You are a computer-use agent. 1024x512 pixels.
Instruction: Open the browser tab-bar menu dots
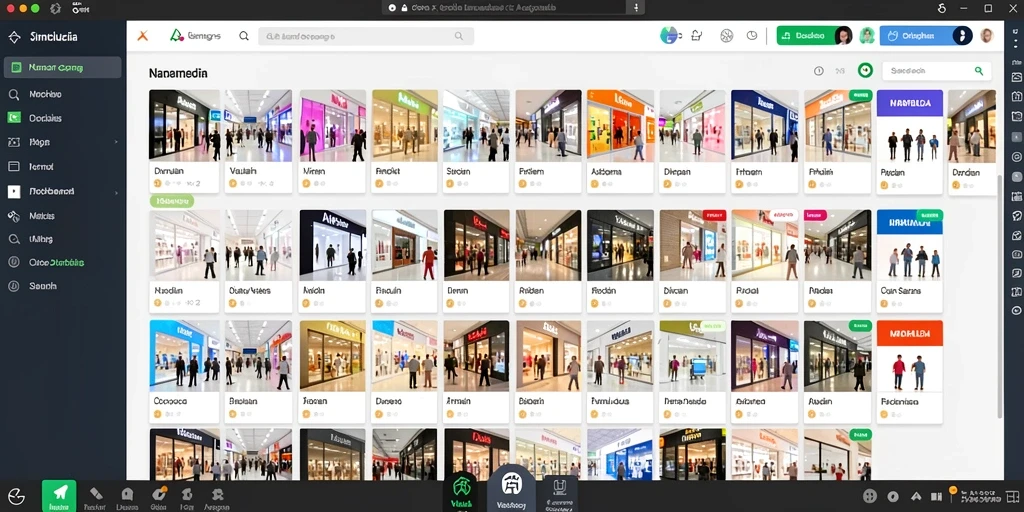click(635, 8)
